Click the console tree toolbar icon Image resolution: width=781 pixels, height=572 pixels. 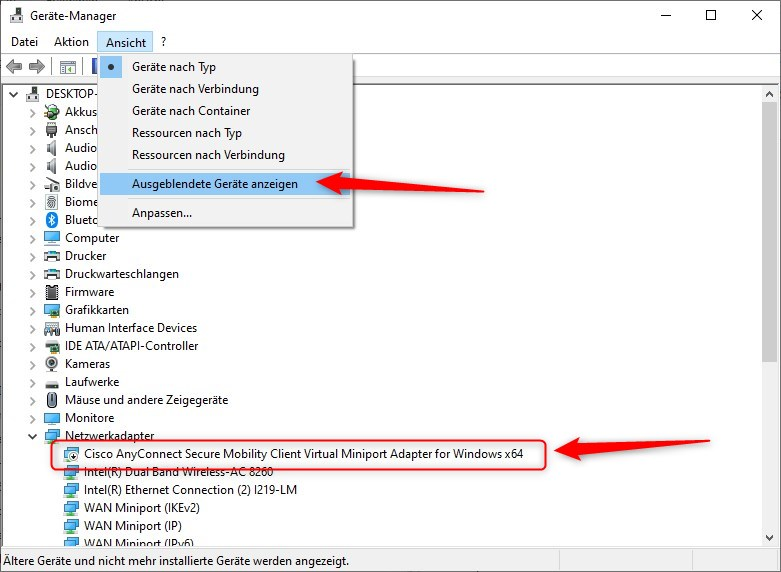(x=67, y=67)
